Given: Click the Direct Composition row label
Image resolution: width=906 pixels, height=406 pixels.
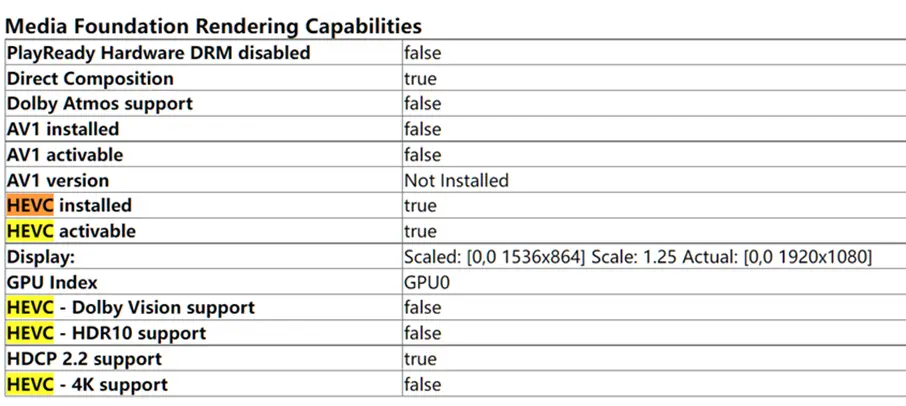Looking at the screenshot, I should pyautogui.click(x=90, y=78).
